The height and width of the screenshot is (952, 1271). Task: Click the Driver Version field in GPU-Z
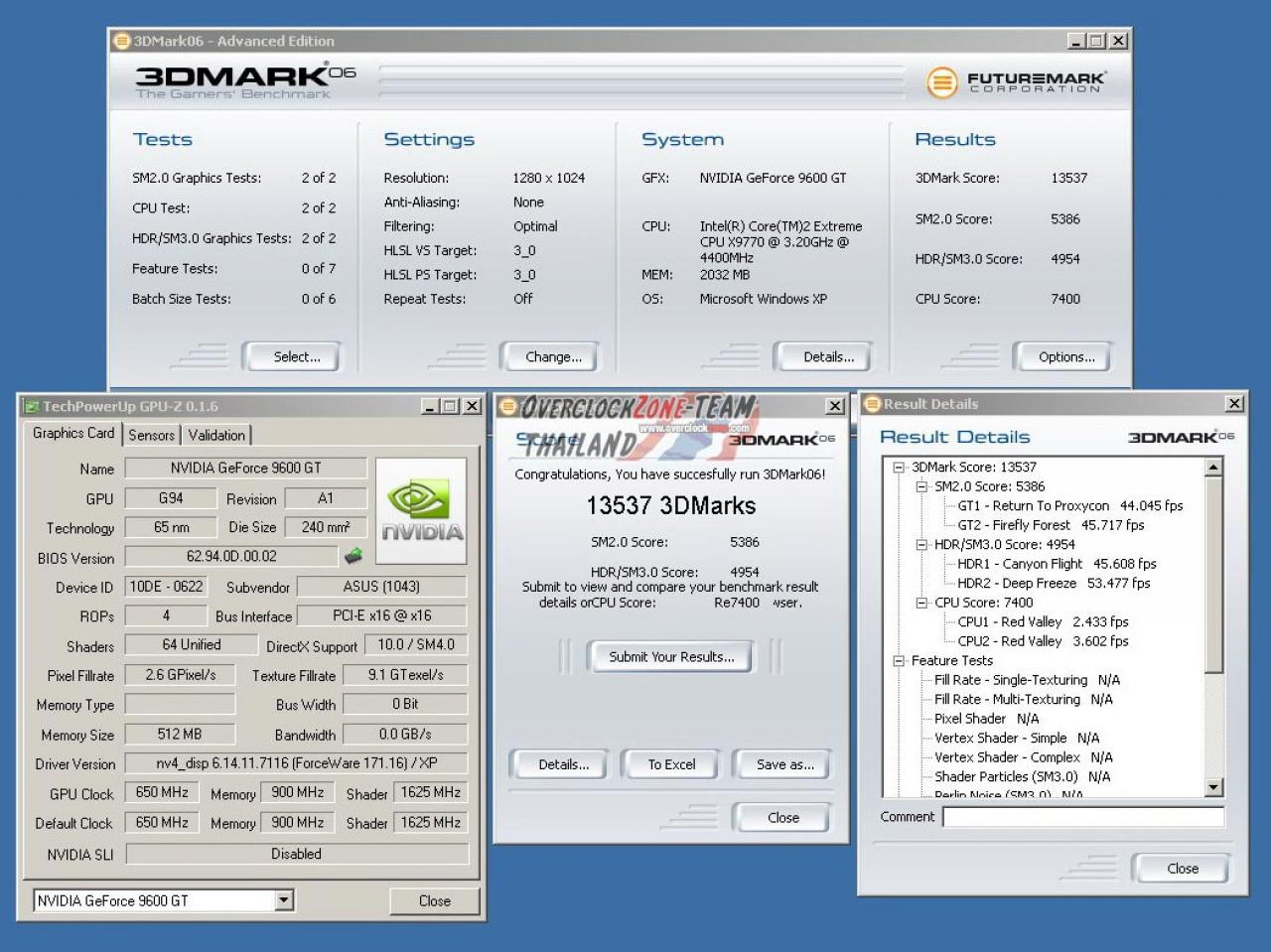(x=296, y=762)
